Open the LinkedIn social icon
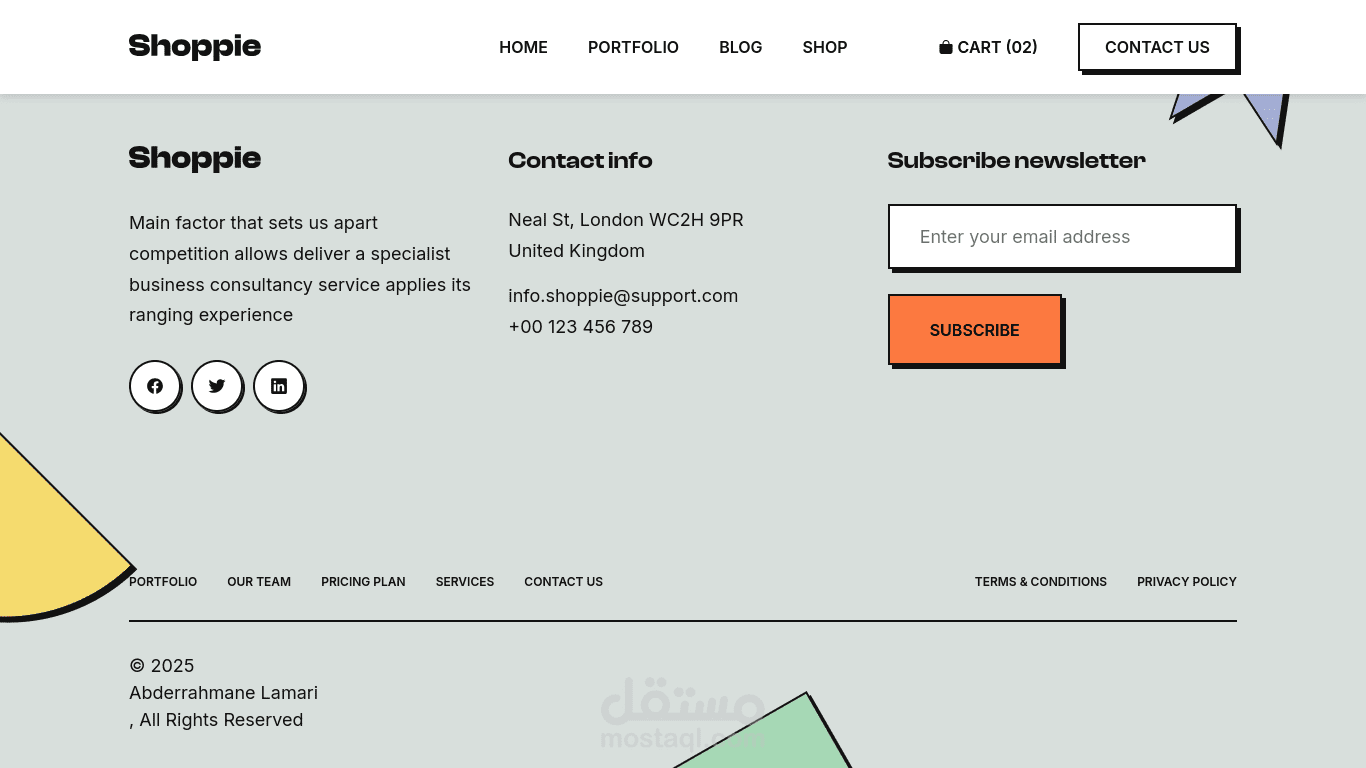This screenshot has width=1366, height=768. click(x=279, y=386)
